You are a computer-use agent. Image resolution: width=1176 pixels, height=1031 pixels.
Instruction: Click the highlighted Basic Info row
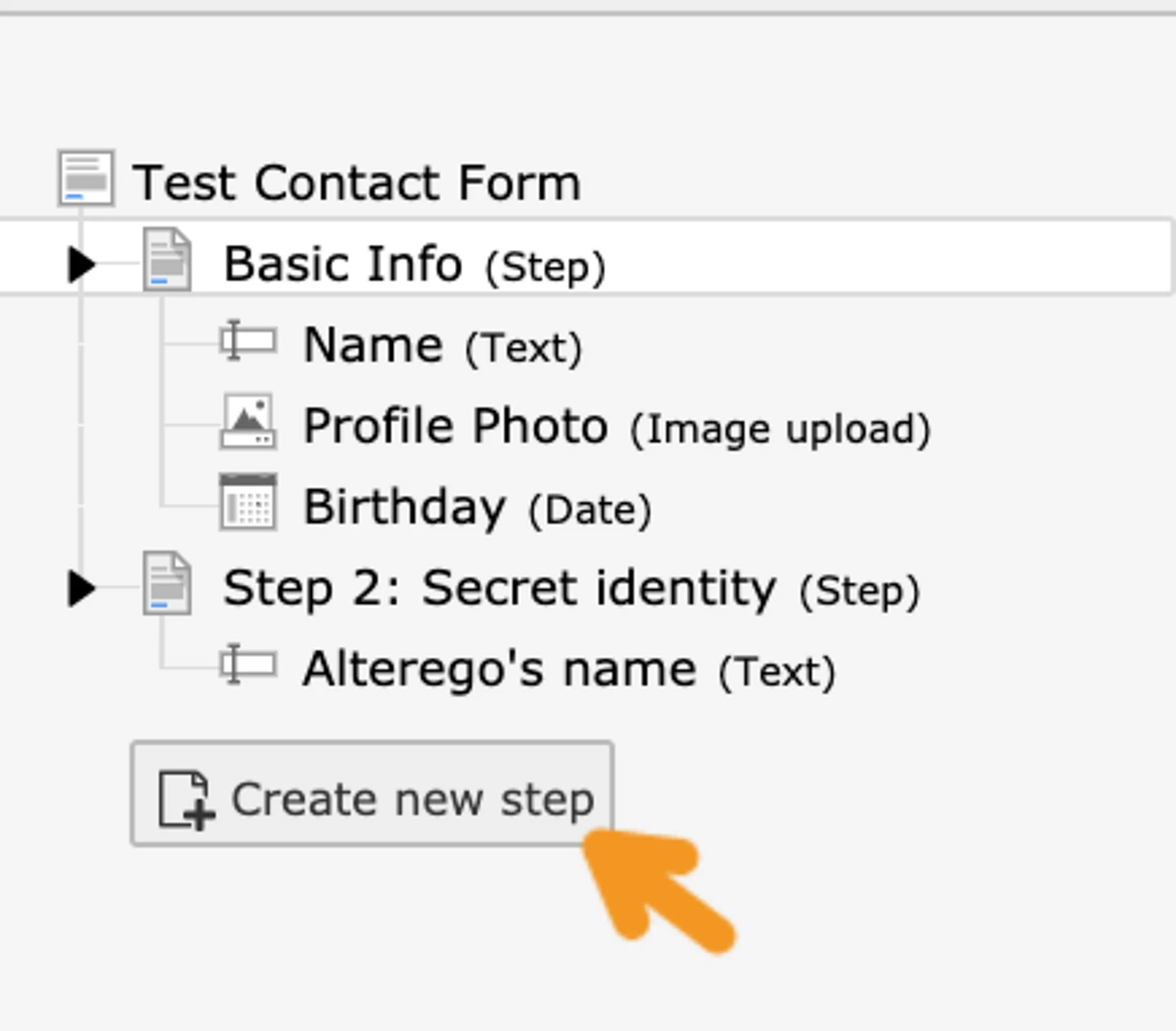click(343, 260)
